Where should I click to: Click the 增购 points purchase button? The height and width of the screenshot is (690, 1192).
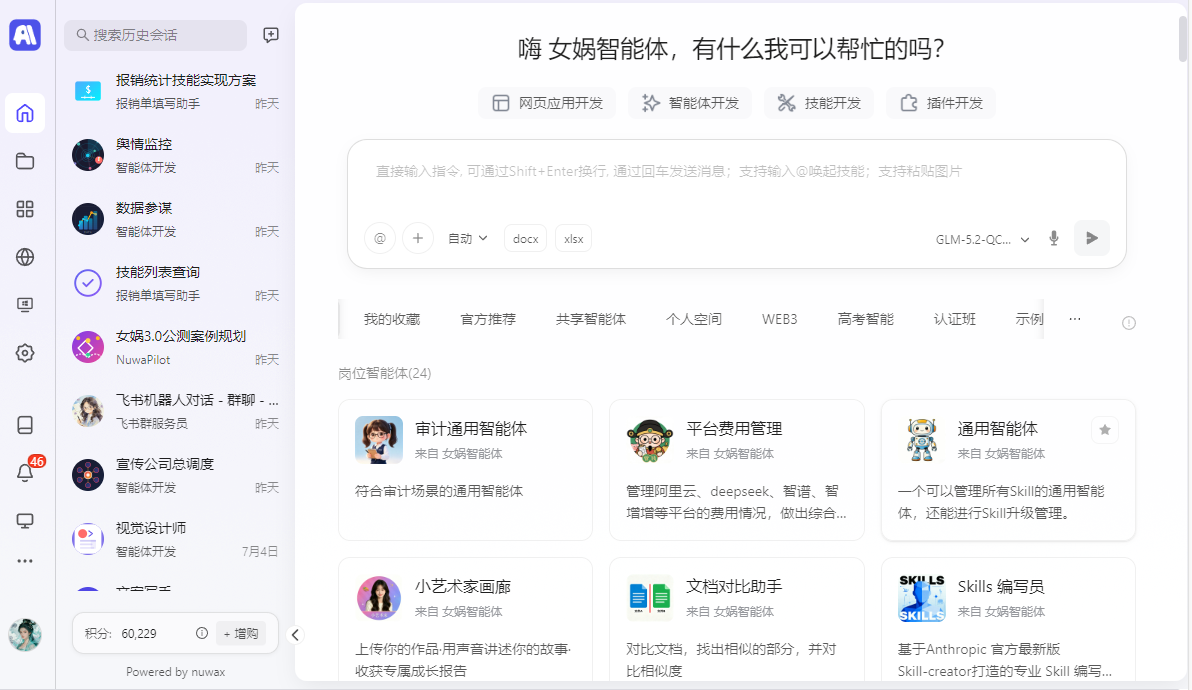coord(241,633)
